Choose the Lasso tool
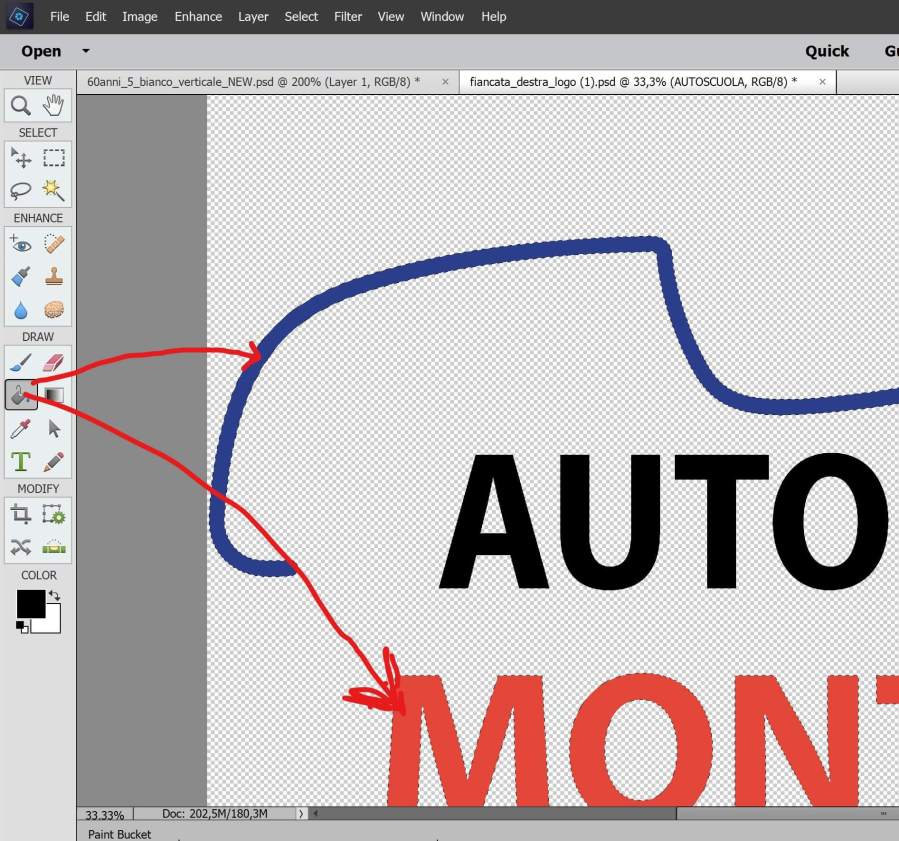The height and width of the screenshot is (841, 899). click(x=21, y=190)
